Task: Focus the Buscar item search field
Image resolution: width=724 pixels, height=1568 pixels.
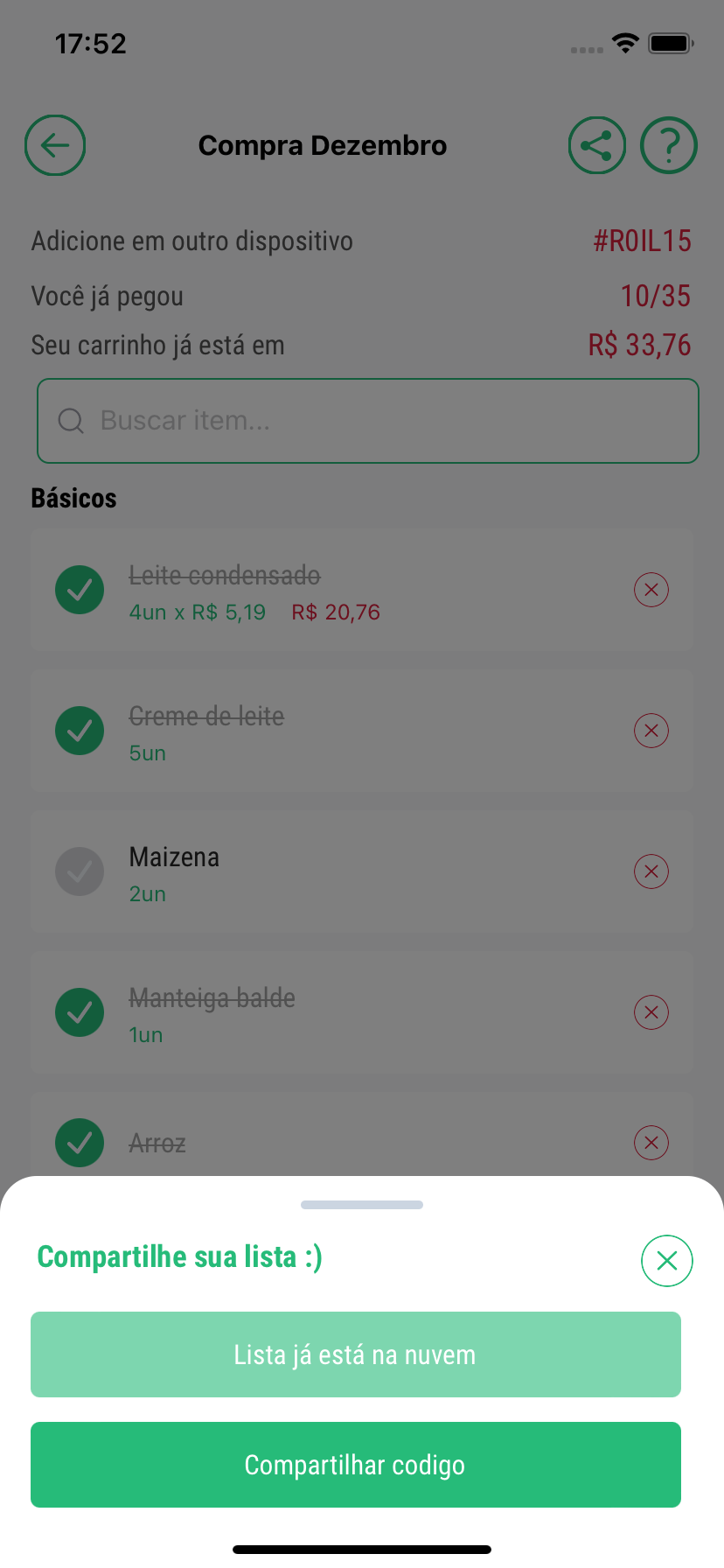Action: click(368, 421)
